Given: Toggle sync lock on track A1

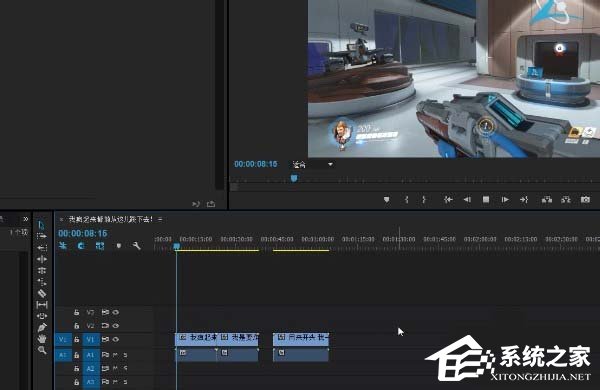Looking at the screenshot, I should point(105,355).
